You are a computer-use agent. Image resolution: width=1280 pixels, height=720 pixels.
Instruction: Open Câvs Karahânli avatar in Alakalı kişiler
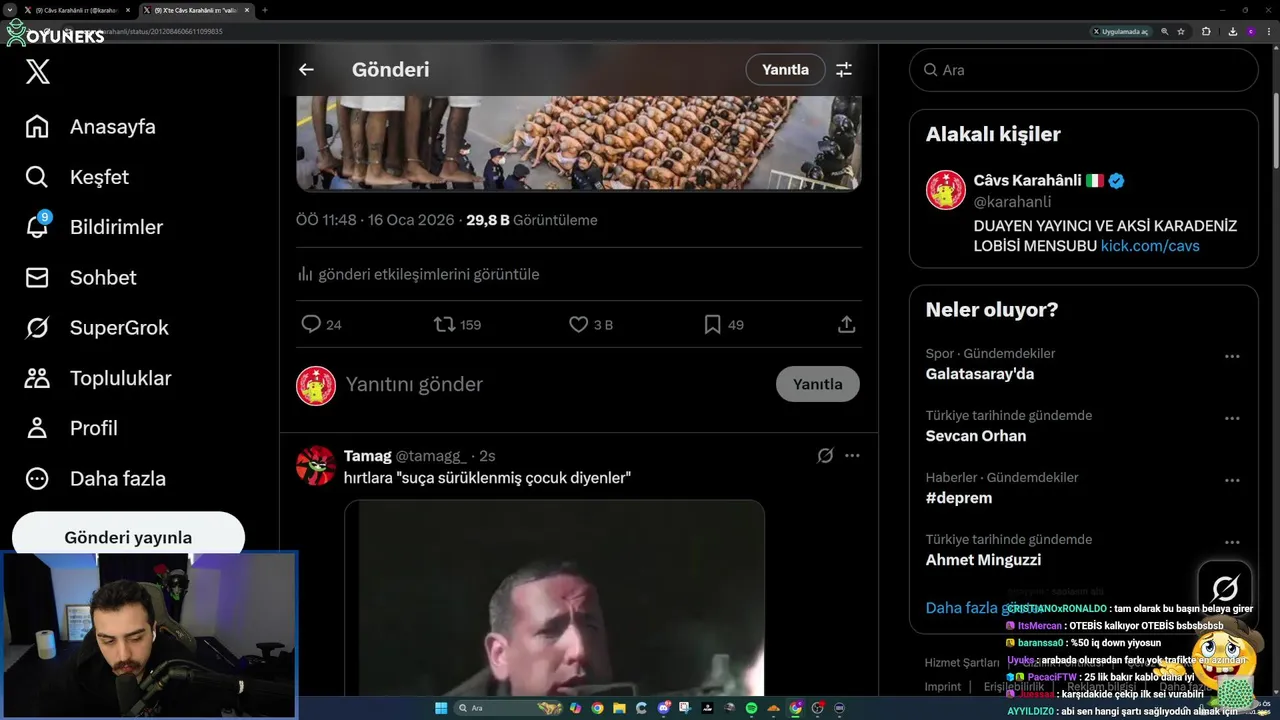pos(945,190)
